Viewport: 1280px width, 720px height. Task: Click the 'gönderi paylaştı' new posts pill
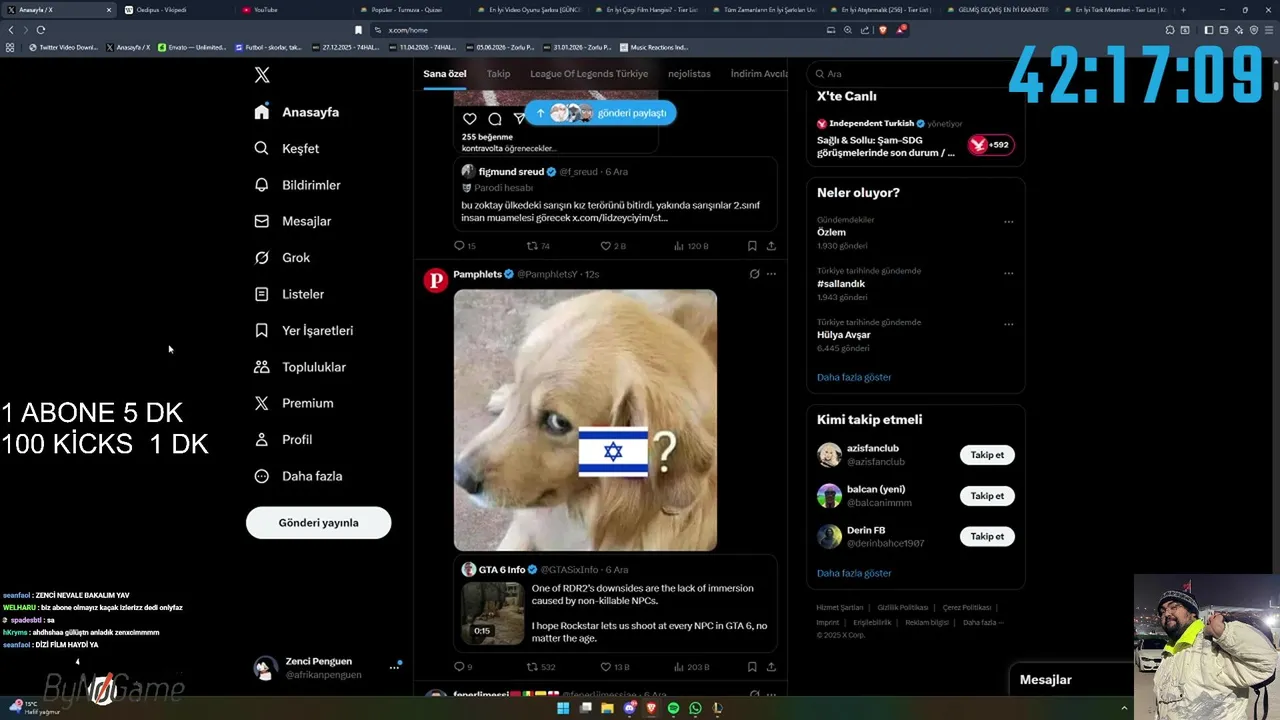[600, 113]
